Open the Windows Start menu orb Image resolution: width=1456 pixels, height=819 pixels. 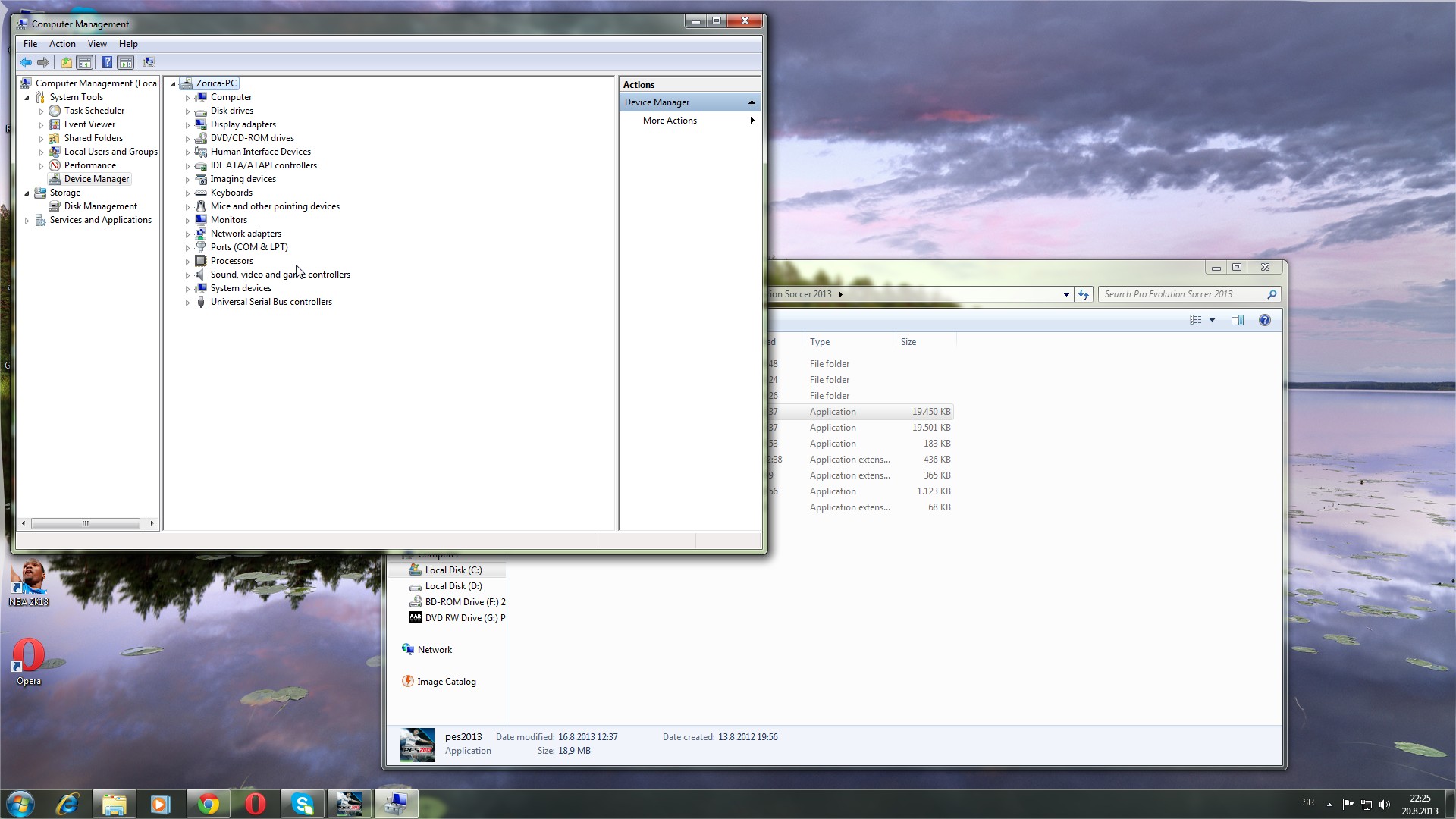(x=20, y=804)
